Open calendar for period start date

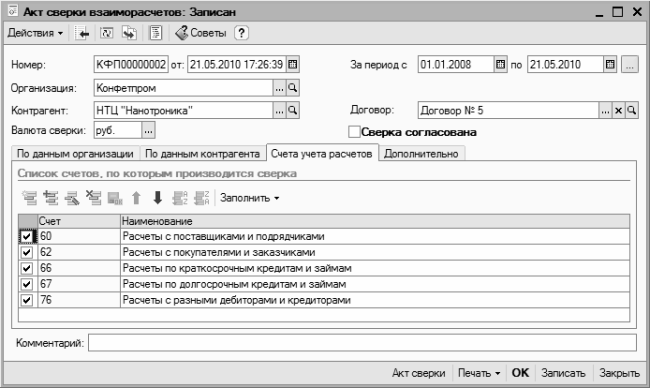tap(501, 64)
